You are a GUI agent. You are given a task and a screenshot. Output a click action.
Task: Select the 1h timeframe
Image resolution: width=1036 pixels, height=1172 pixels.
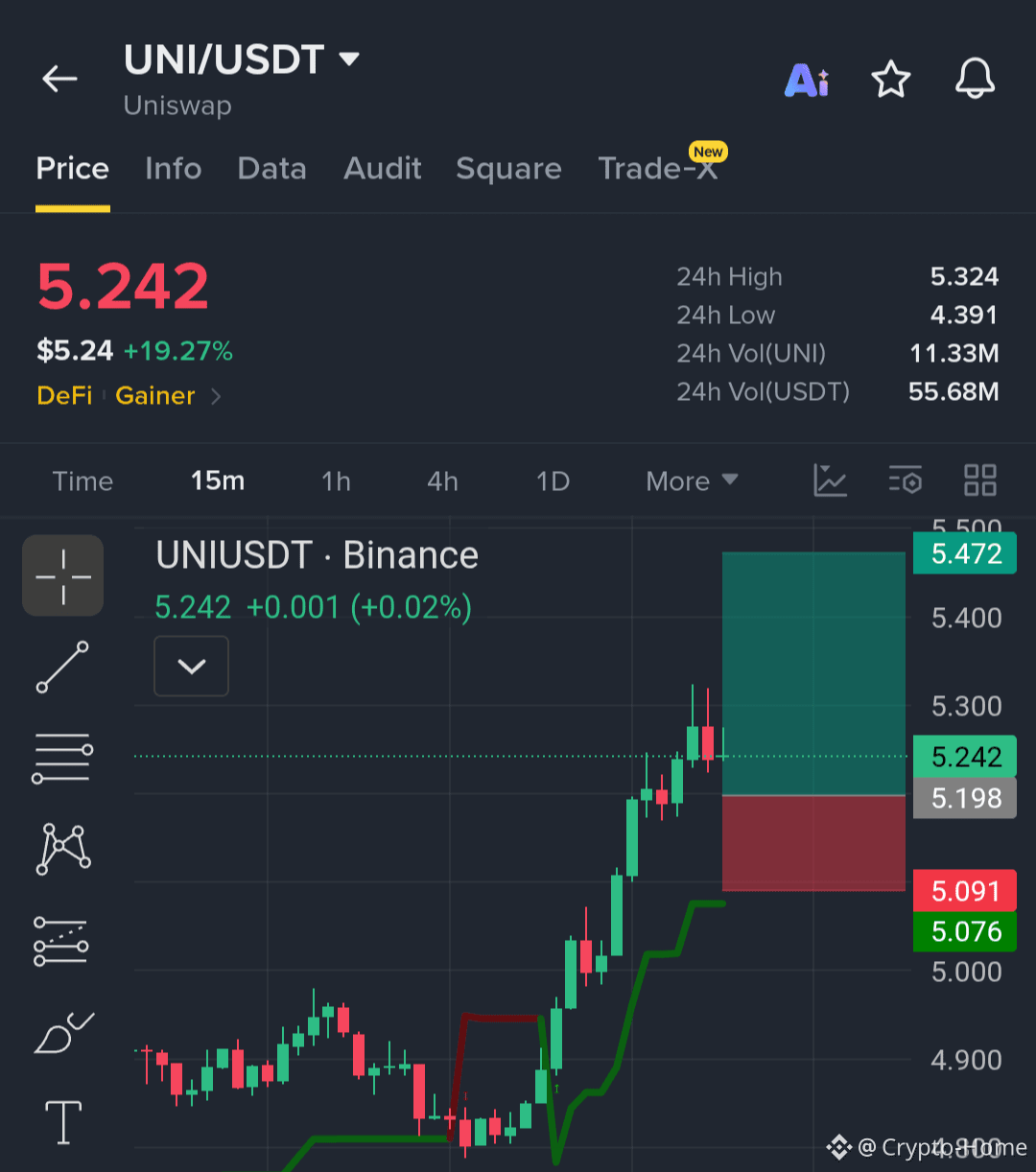coord(336,481)
